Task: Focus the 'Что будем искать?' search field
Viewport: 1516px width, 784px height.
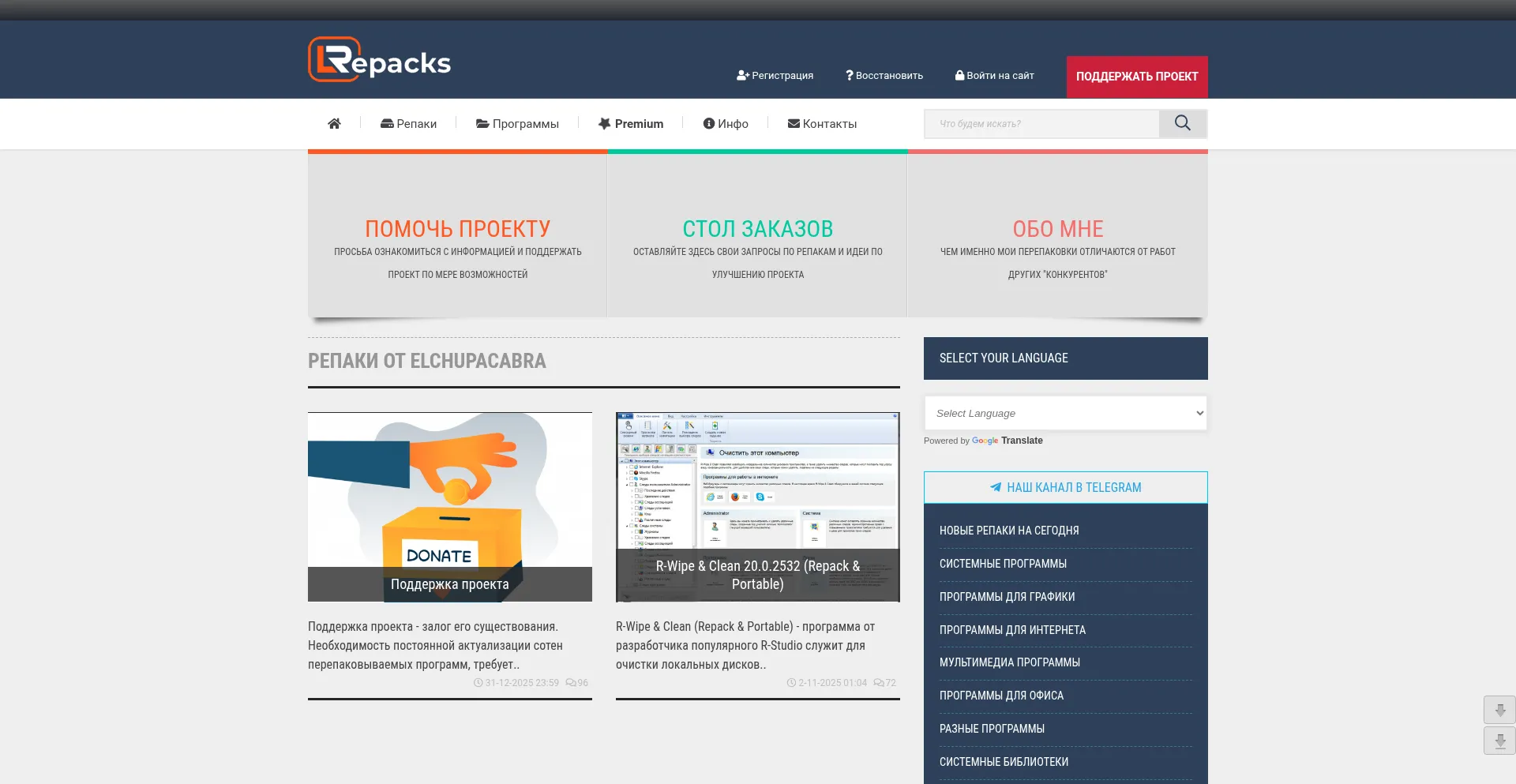Action: pos(1041,124)
